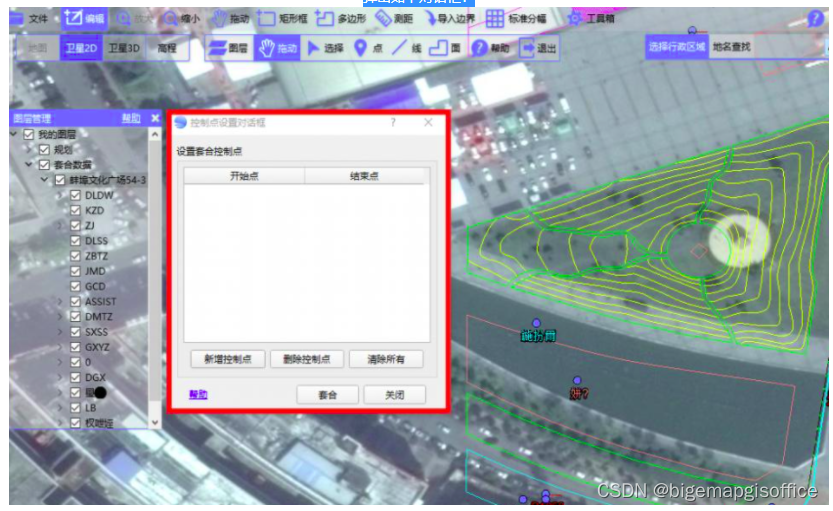Screen dimensions: 833x511
Task: Click the 缩小 zoom-out tool
Action: [182, 19]
